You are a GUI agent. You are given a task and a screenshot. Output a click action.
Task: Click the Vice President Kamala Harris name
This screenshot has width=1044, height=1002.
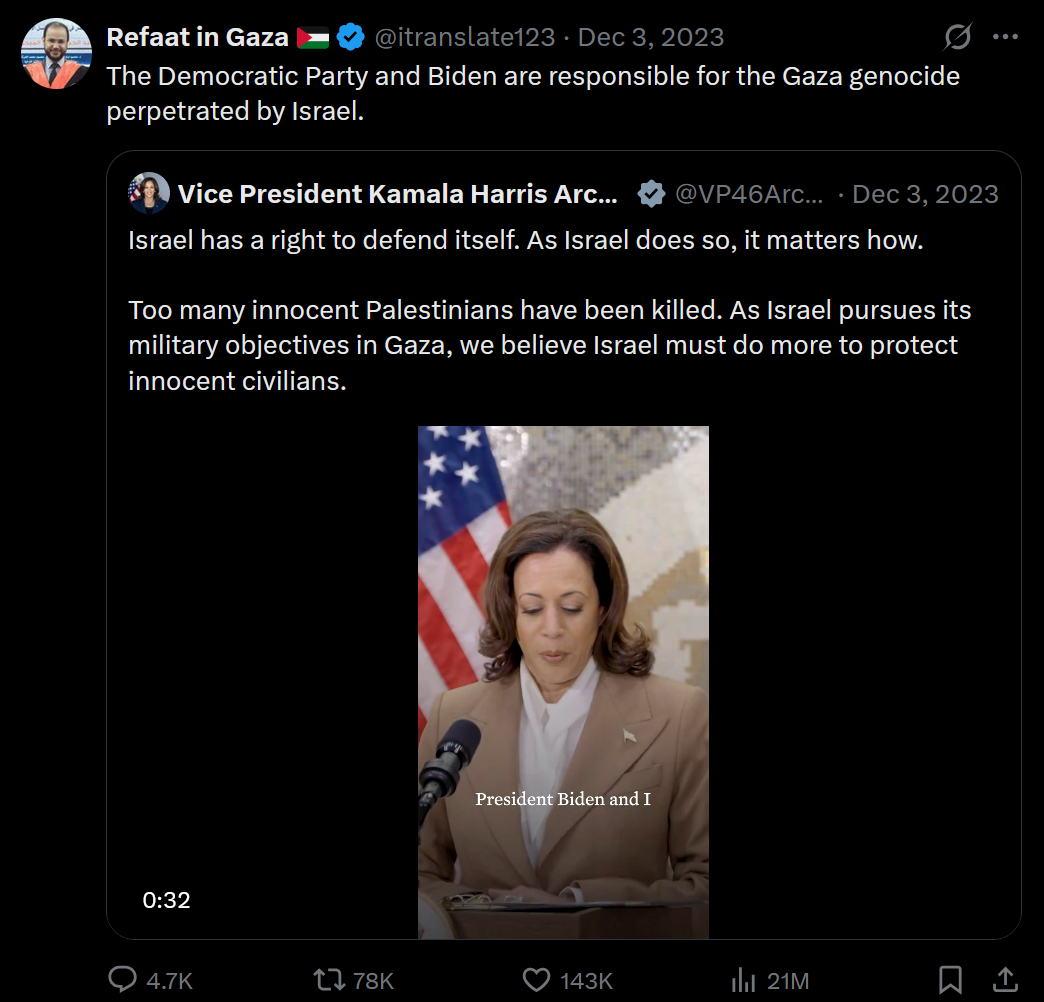click(x=397, y=194)
